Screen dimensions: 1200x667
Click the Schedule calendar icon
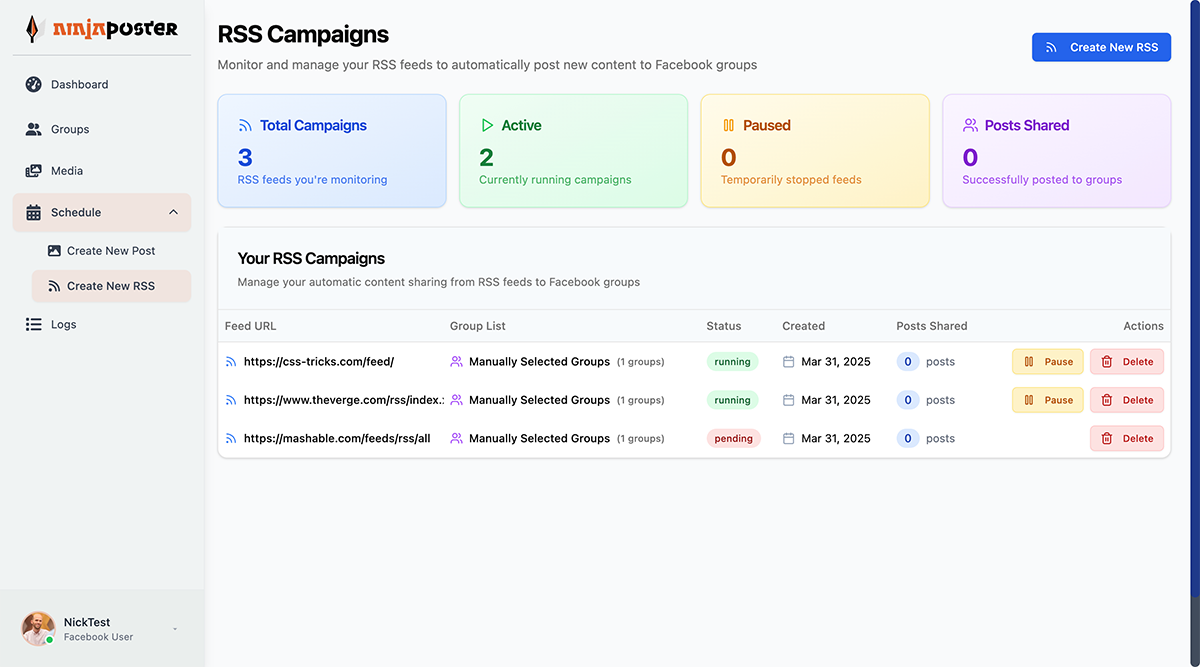[33, 212]
